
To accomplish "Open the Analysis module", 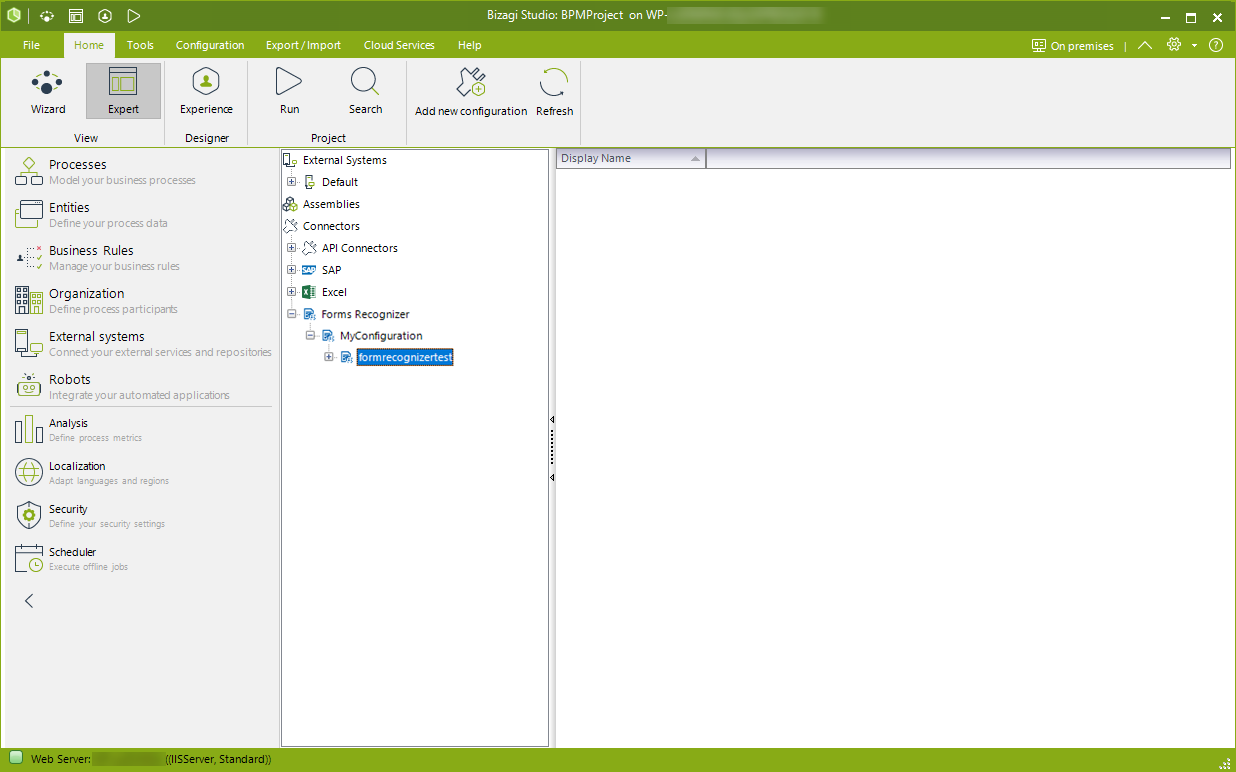I will [142, 429].
